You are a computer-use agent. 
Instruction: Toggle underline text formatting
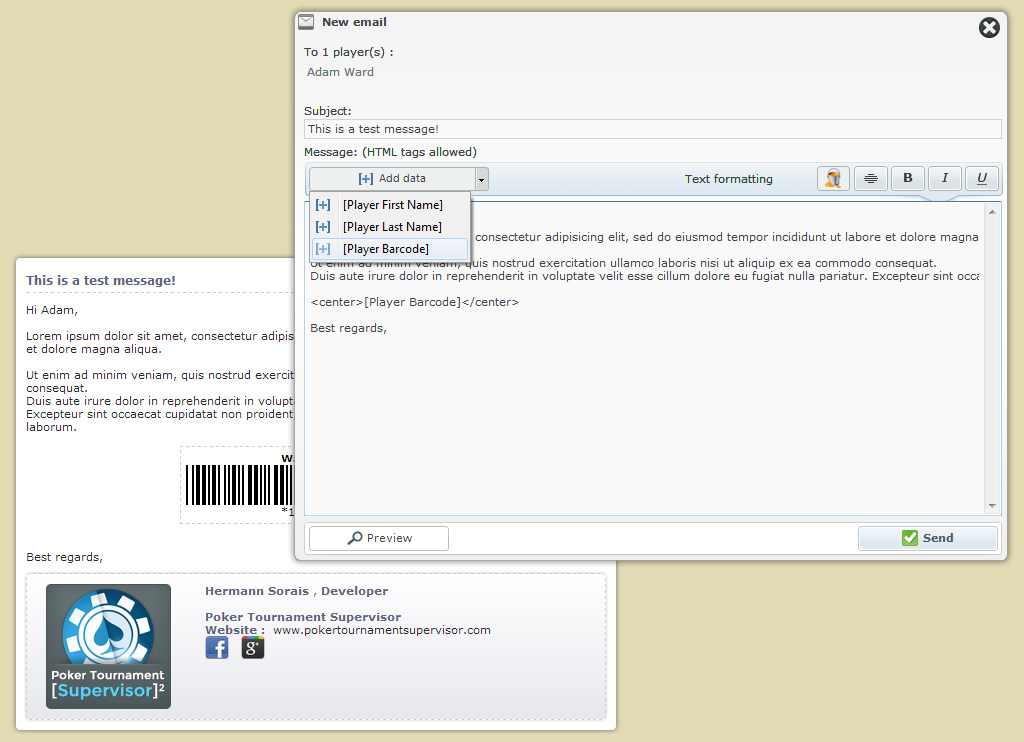pos(982,179)
